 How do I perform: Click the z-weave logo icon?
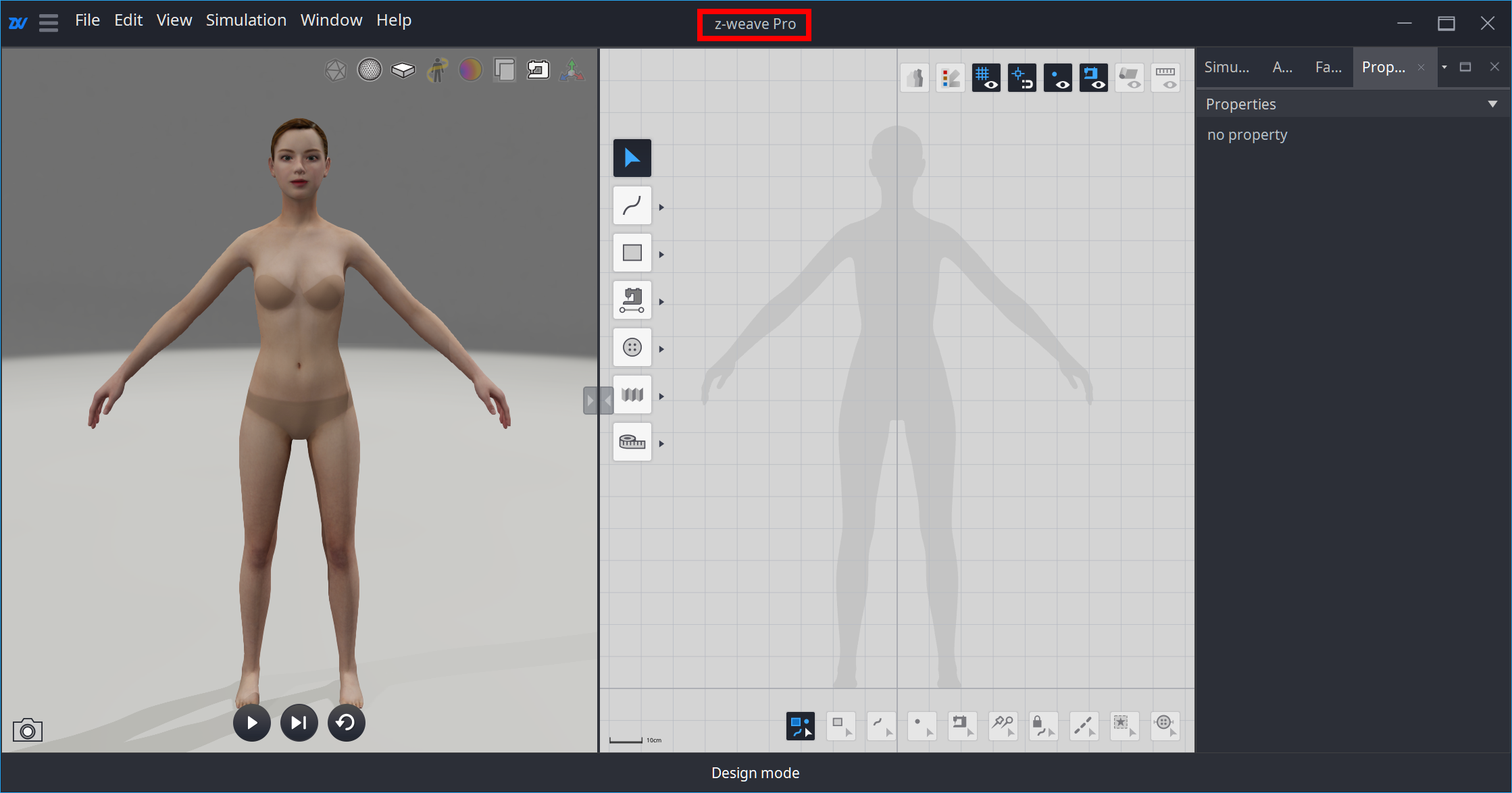point(18,23)
